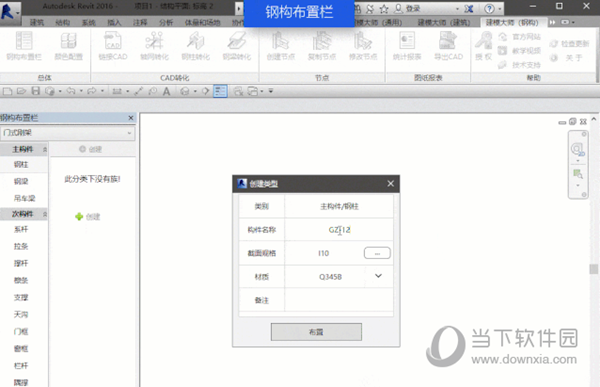Select 系杆 in the component list
The image size is (600, 387).
[x=21, y=229]
